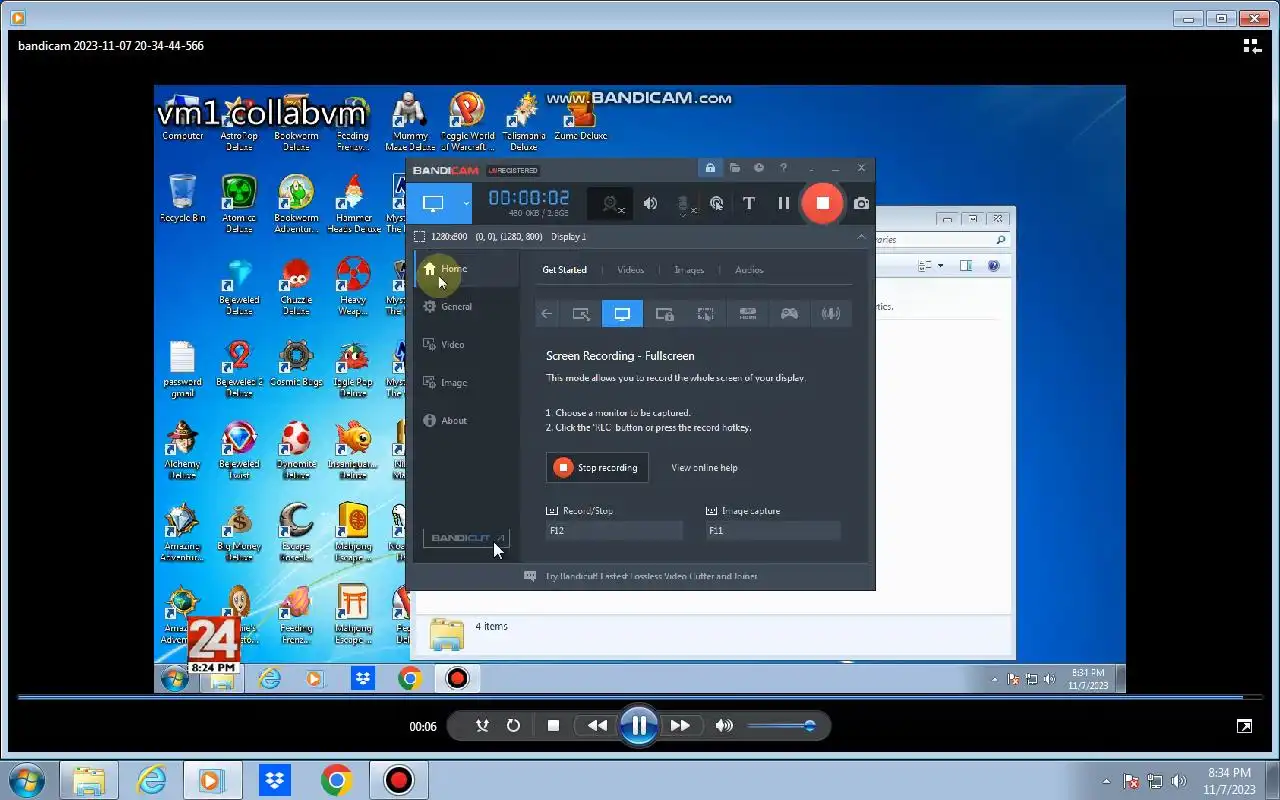Image resolution: width=1280 pixels, height=800 pixels.
Task: Click the Stop recording button
Action: click(x=597, y=468)
